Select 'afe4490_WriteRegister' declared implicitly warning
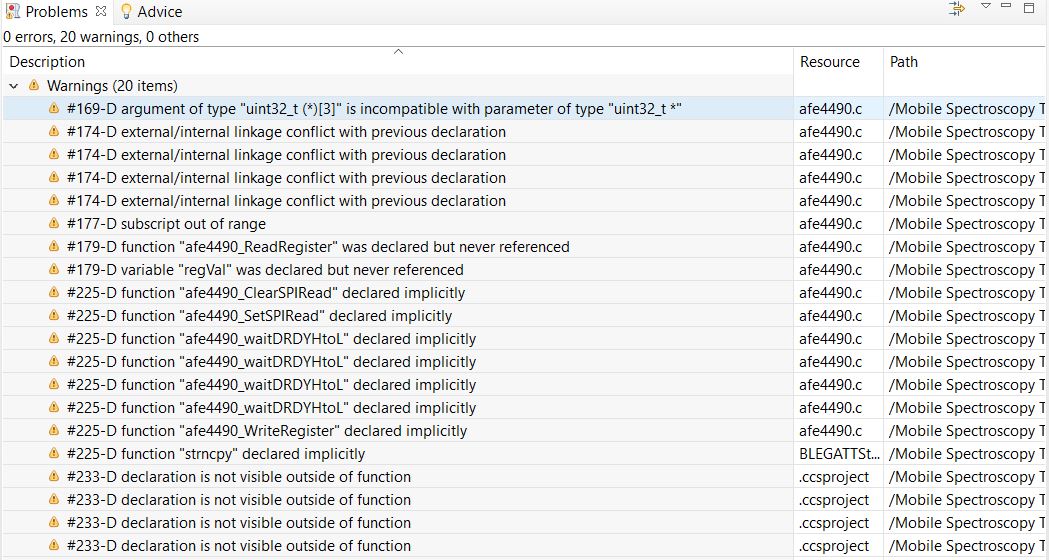1049x560 pixels. (266, 431)
